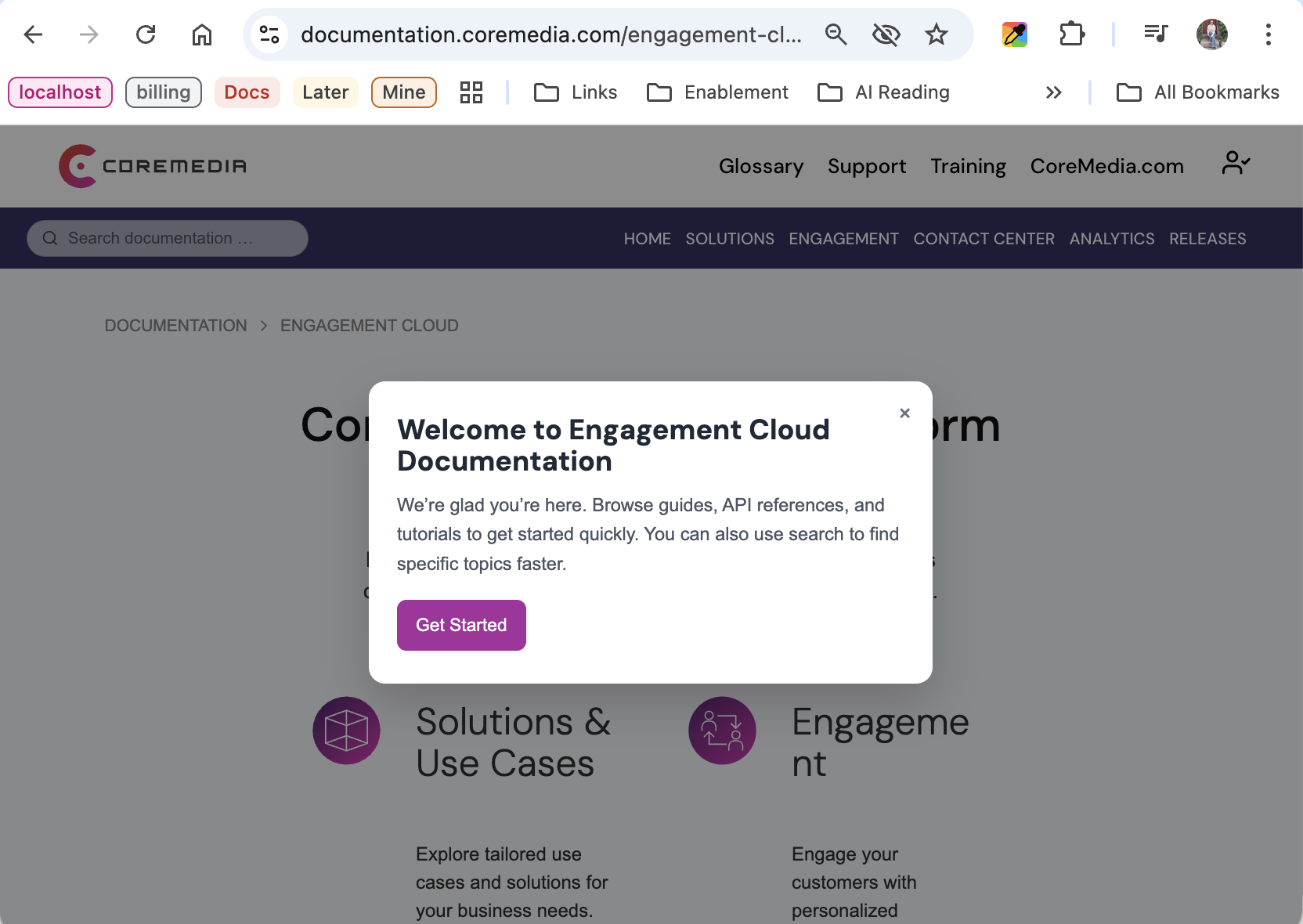Open the Links bookmark folder
Viewport: 1303px width, 924px height.
[x=576, y=92]
